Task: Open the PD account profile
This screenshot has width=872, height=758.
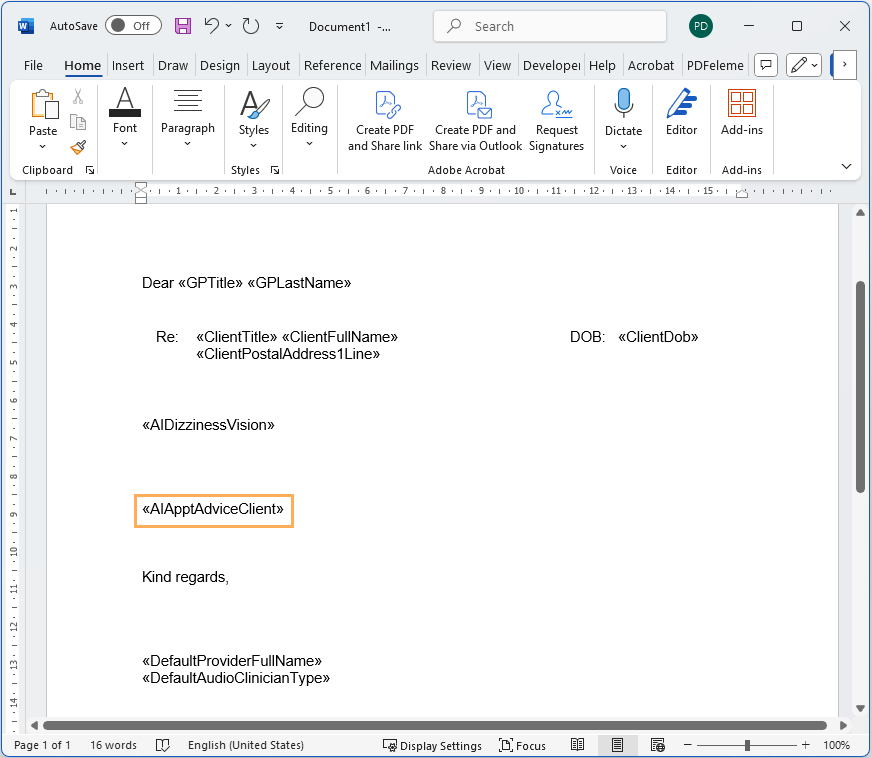Action: (701, 26)
